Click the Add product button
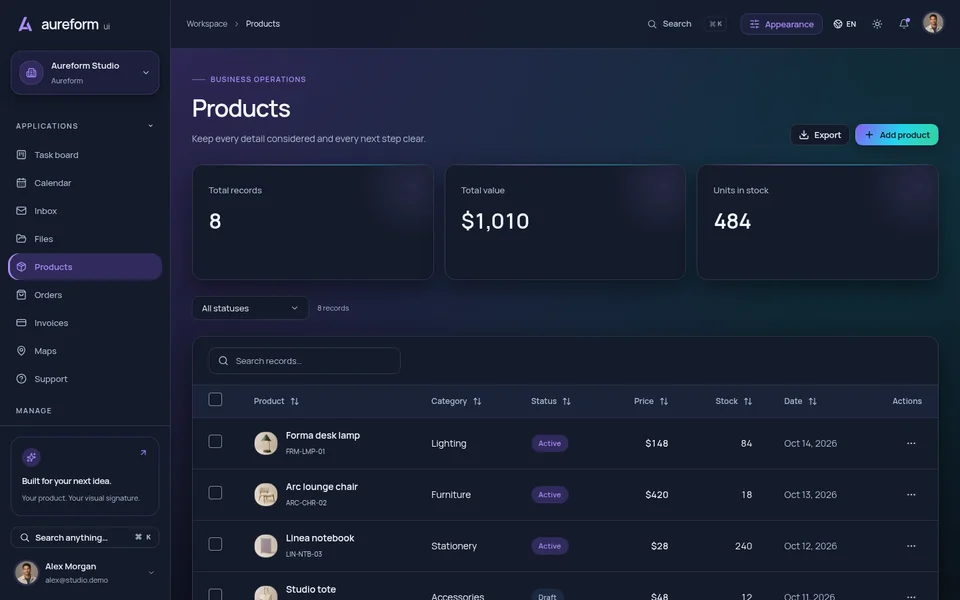 pyautogui.click(x=896, y=135)
